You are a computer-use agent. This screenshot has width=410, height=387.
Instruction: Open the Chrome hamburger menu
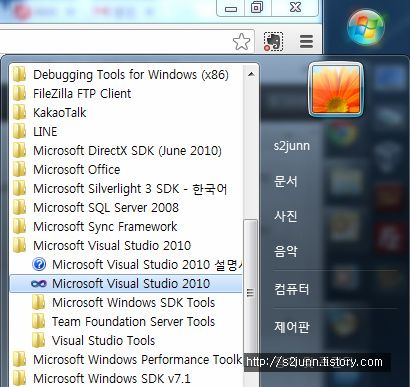[306, 42]
